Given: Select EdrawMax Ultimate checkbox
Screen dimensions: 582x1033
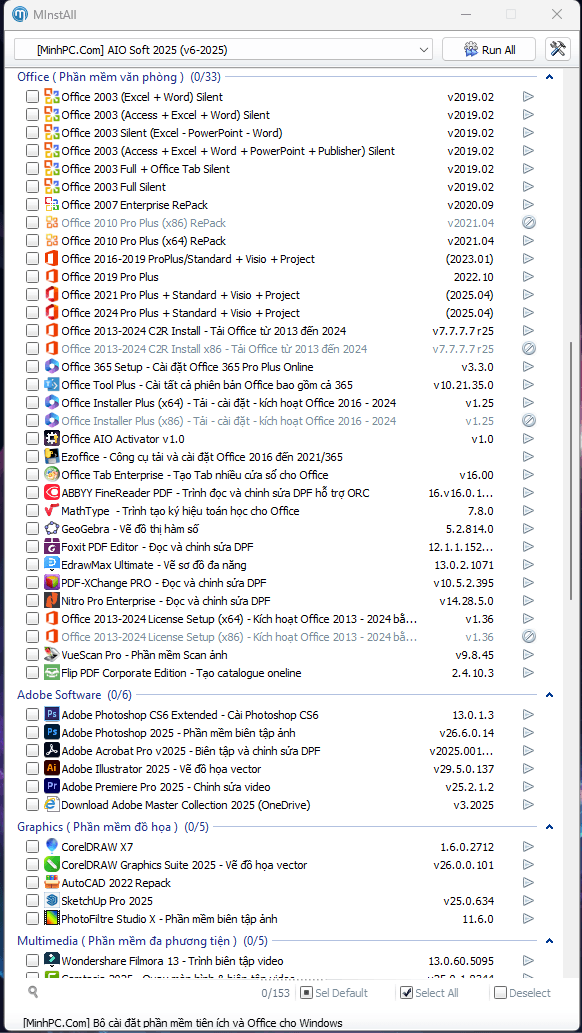Looking at the screenshot, I should 32,565.
